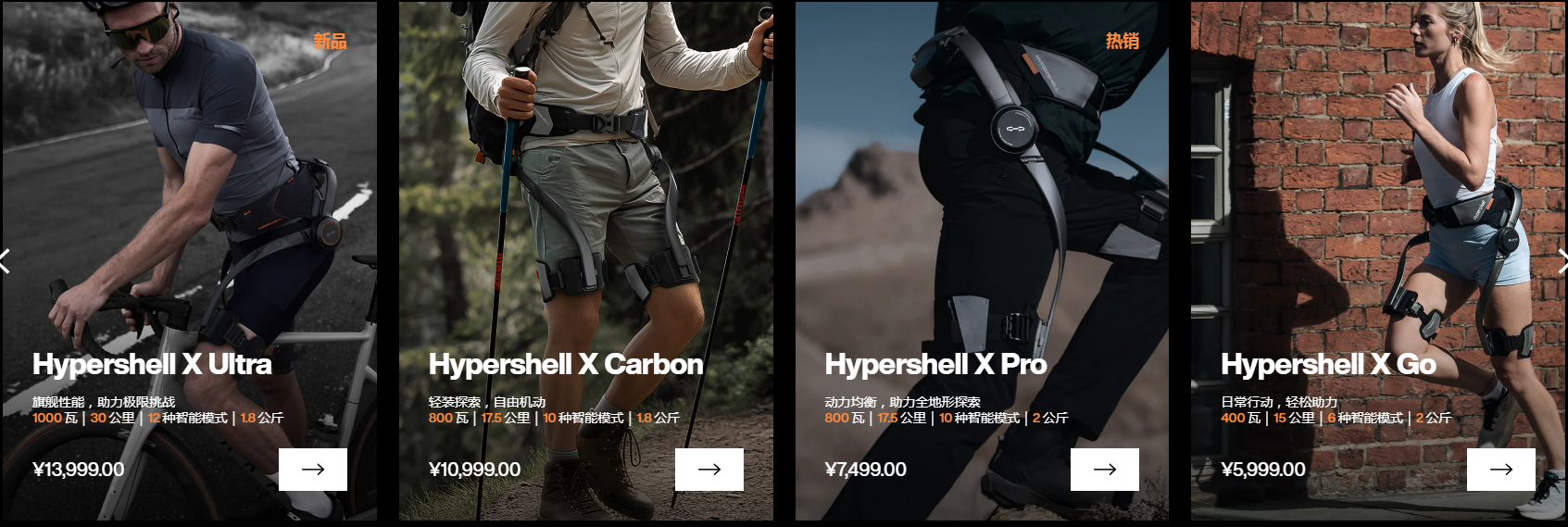
Task: Click the arrow button on Hypershell X Ultra card
Action: [313, 470]
